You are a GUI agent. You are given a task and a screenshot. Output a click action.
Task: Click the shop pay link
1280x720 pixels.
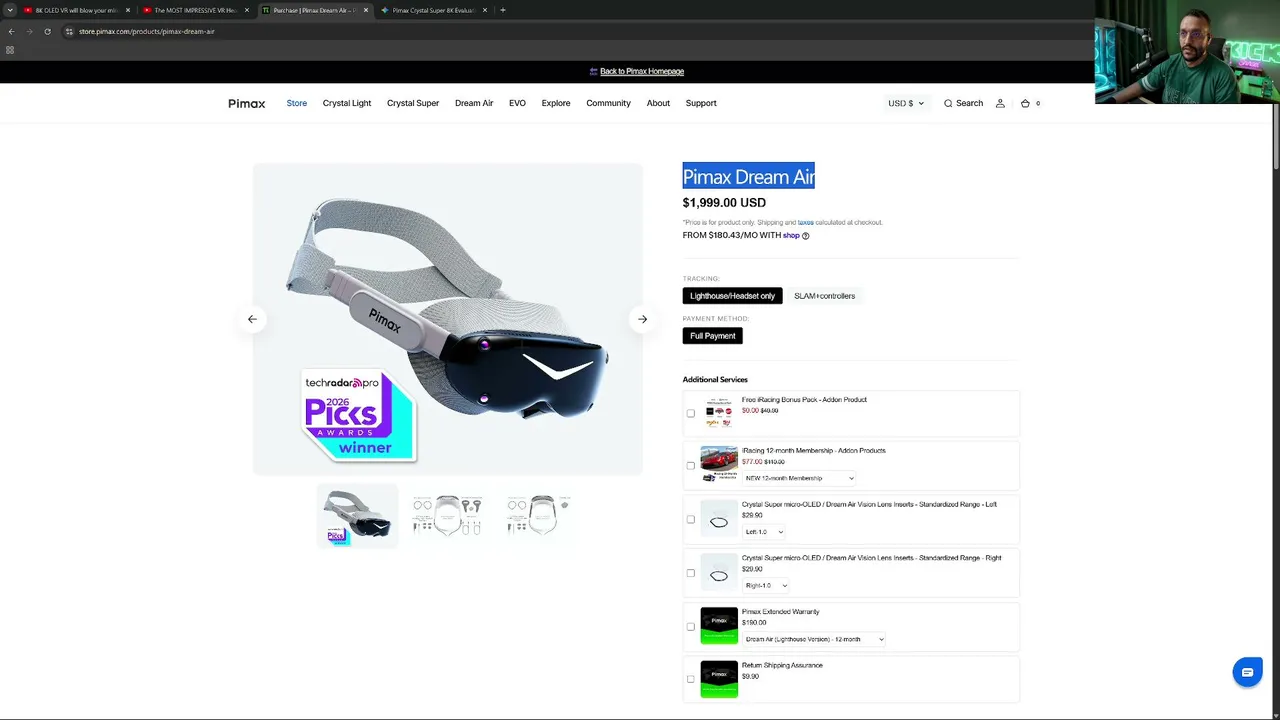[x=791, y=235]
